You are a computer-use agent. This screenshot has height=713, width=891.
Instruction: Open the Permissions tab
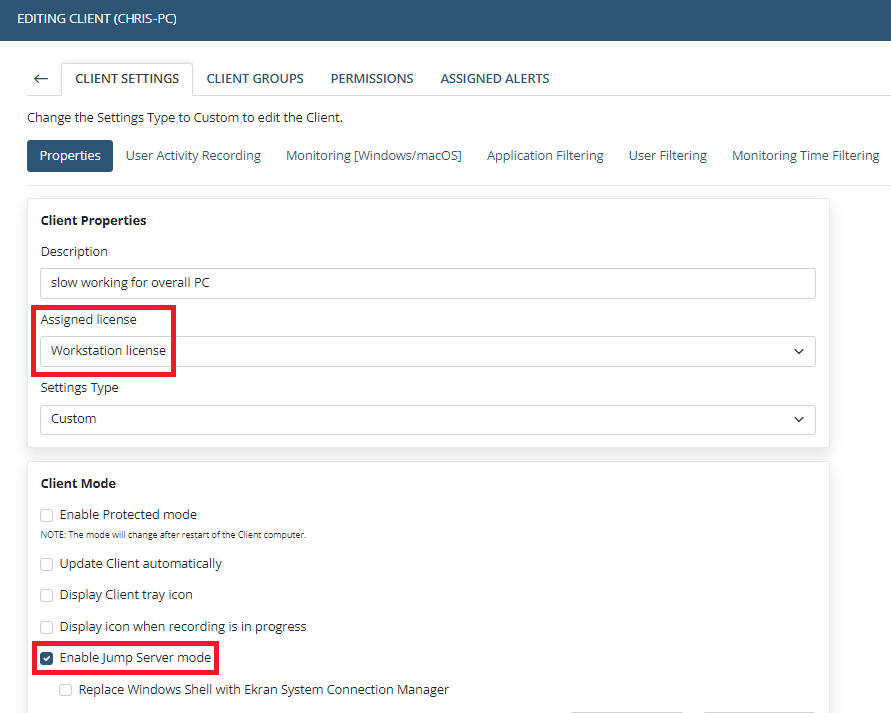coord(372,79)
